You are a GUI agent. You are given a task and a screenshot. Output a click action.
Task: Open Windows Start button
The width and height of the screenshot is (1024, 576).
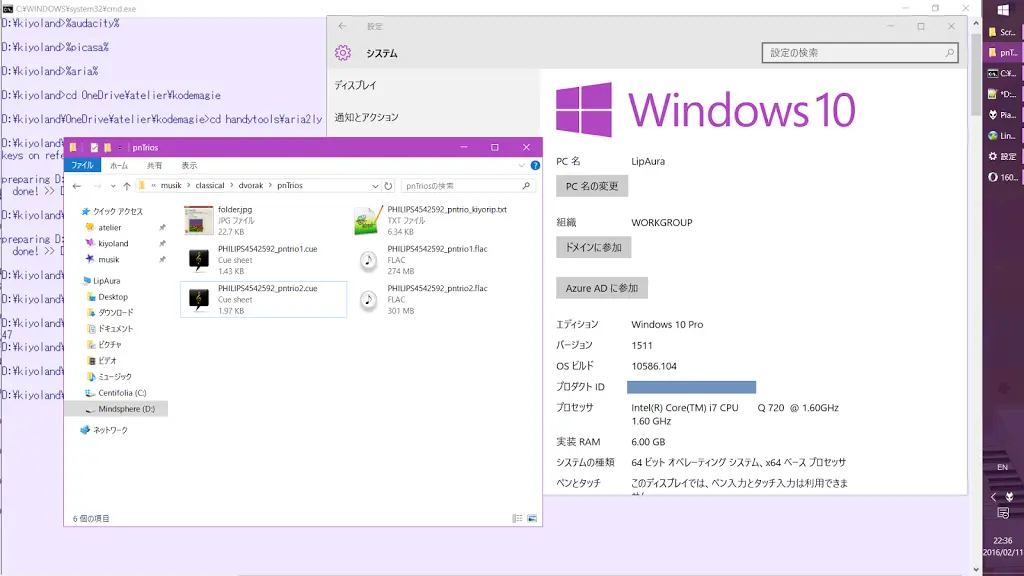(x=1003, y=10)
